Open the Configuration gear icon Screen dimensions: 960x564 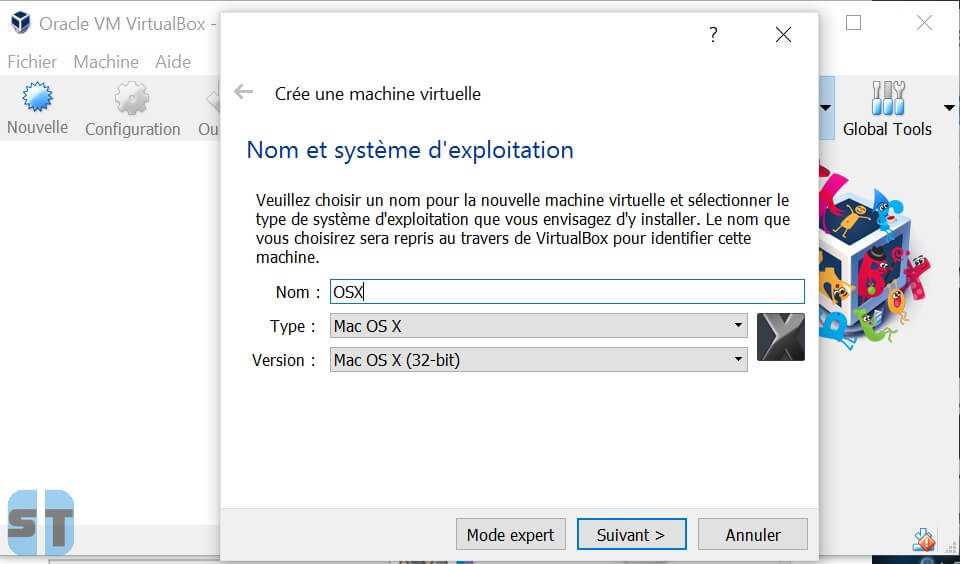(x=132, y=98)
